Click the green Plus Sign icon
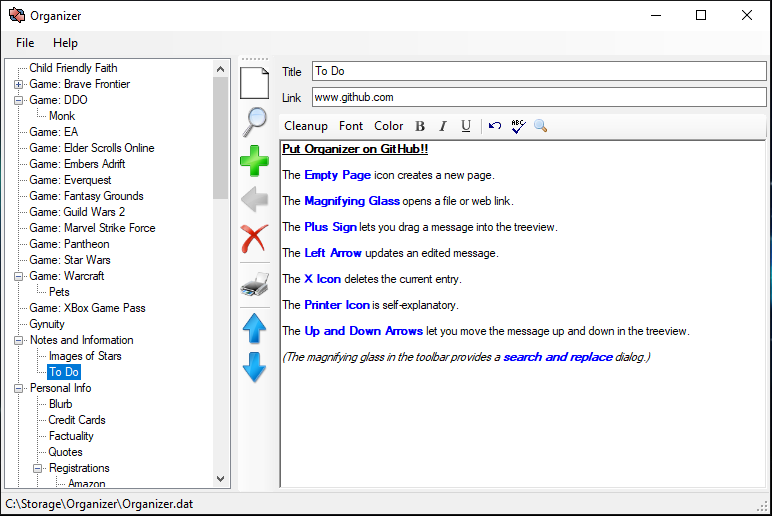The height and width of the screenshot is (516, 772). [255, 161]
